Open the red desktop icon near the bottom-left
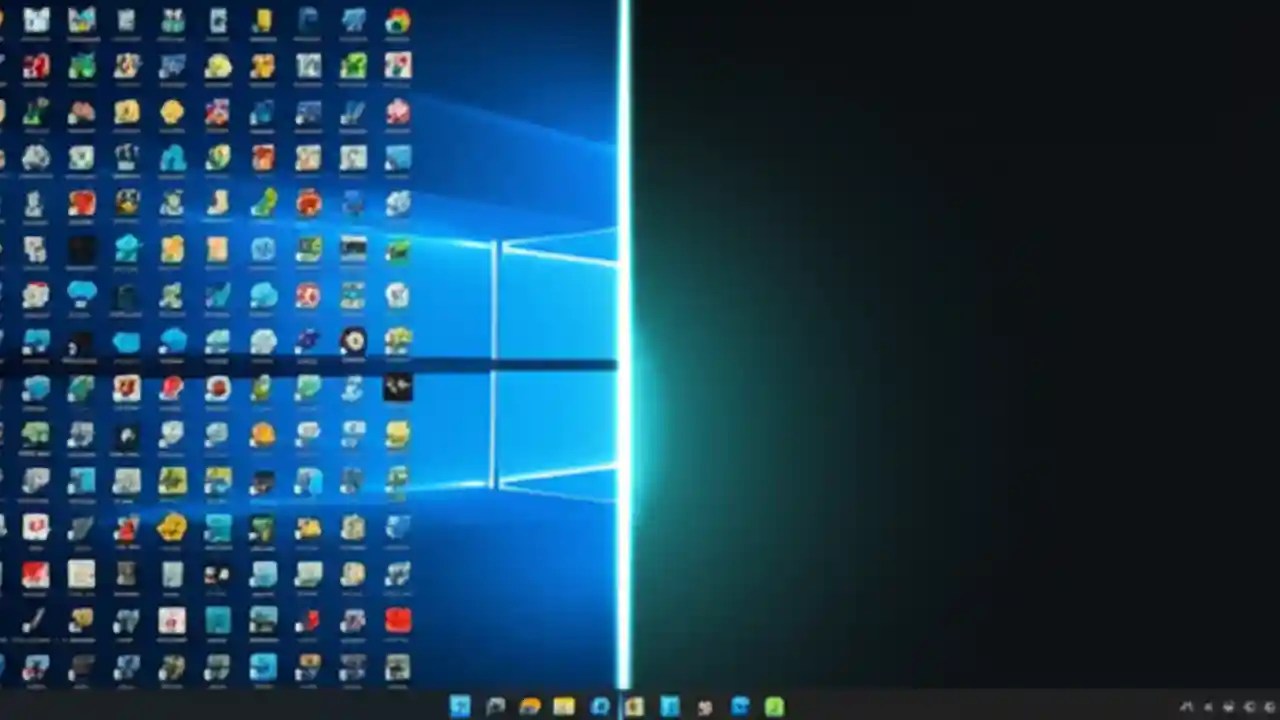1280x720 pixels. (38, 574)
